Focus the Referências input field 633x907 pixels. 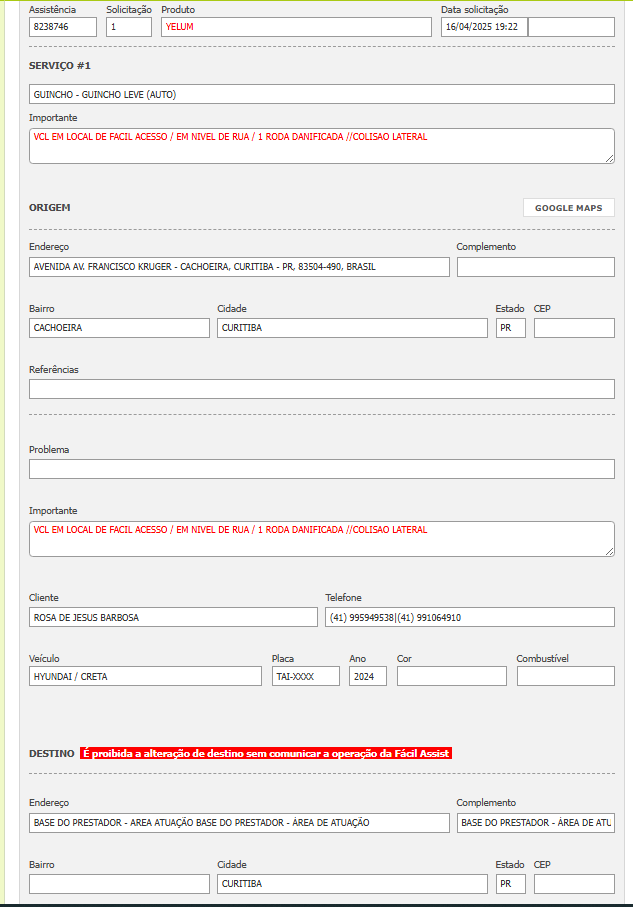tap(322, 389)
